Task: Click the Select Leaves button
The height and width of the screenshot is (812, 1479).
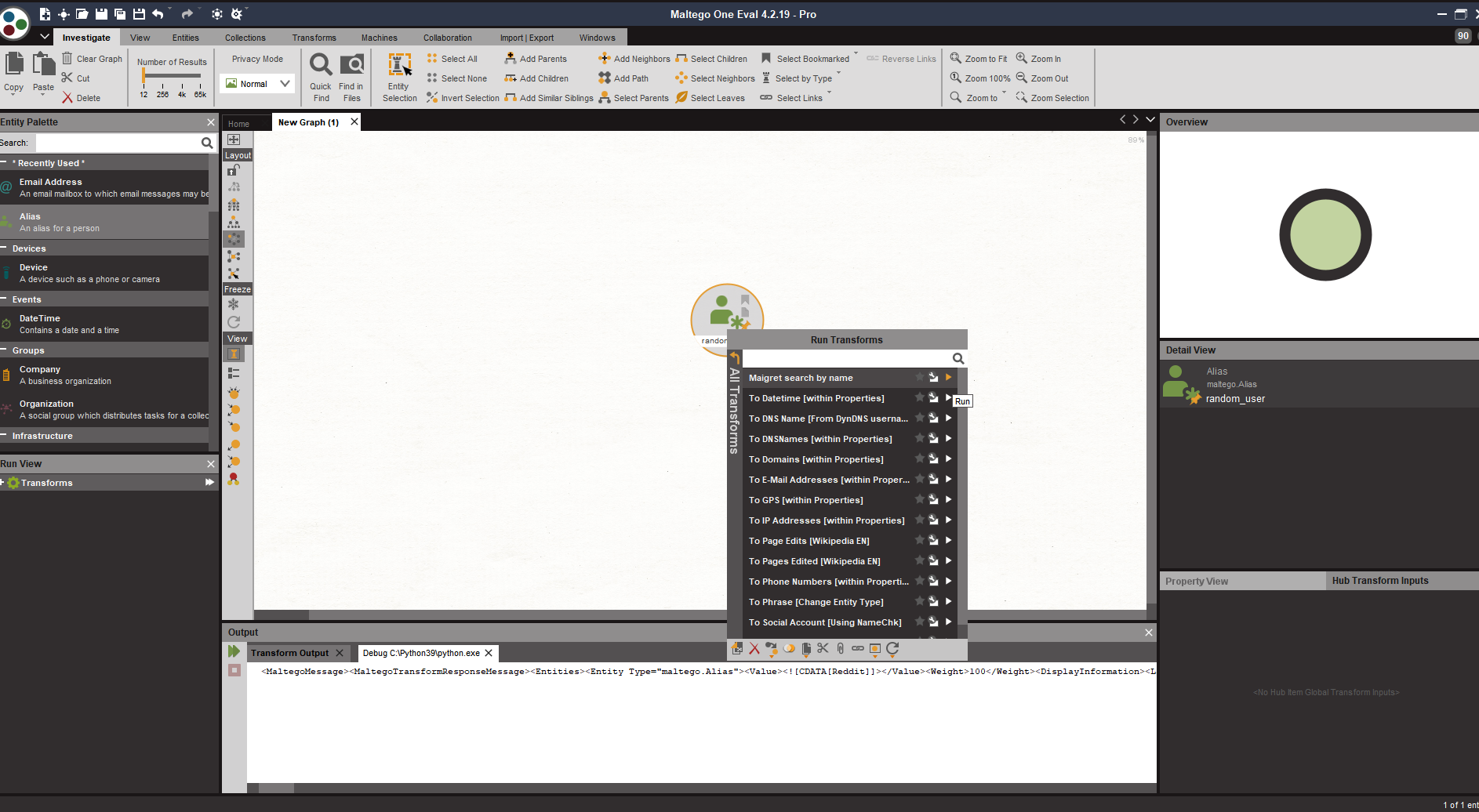Action: pos(710,98)
